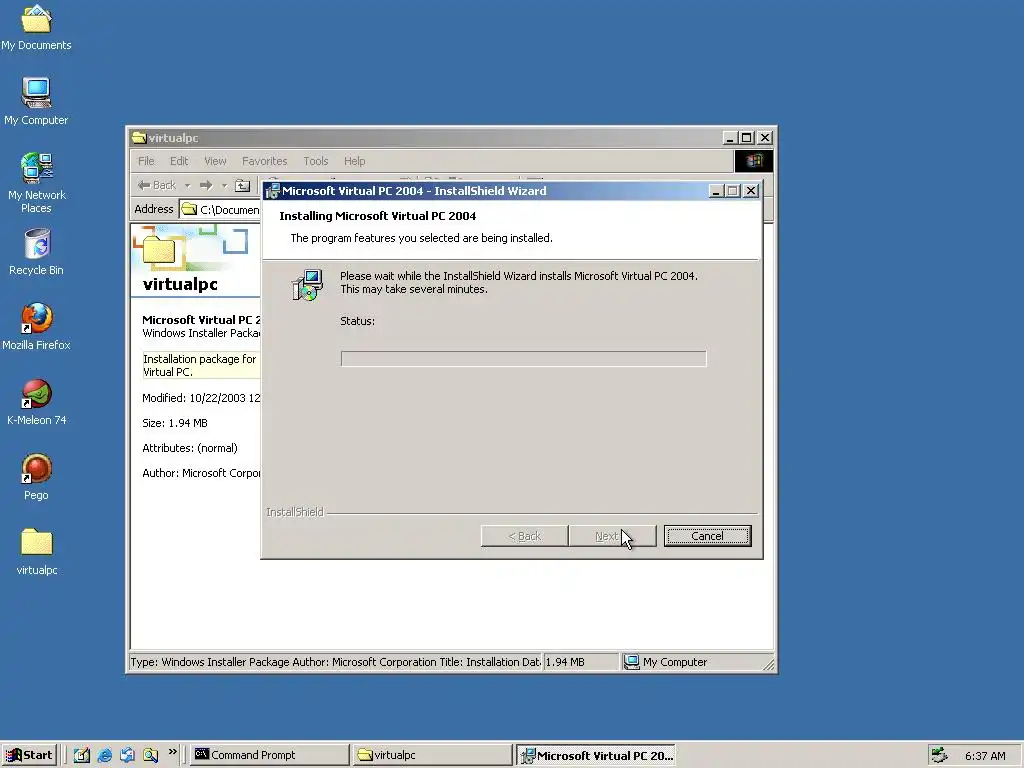
Task: Click the 'Size: 1.94 MB' detail text
Action: pyautogui.click(x=175, y=423)
